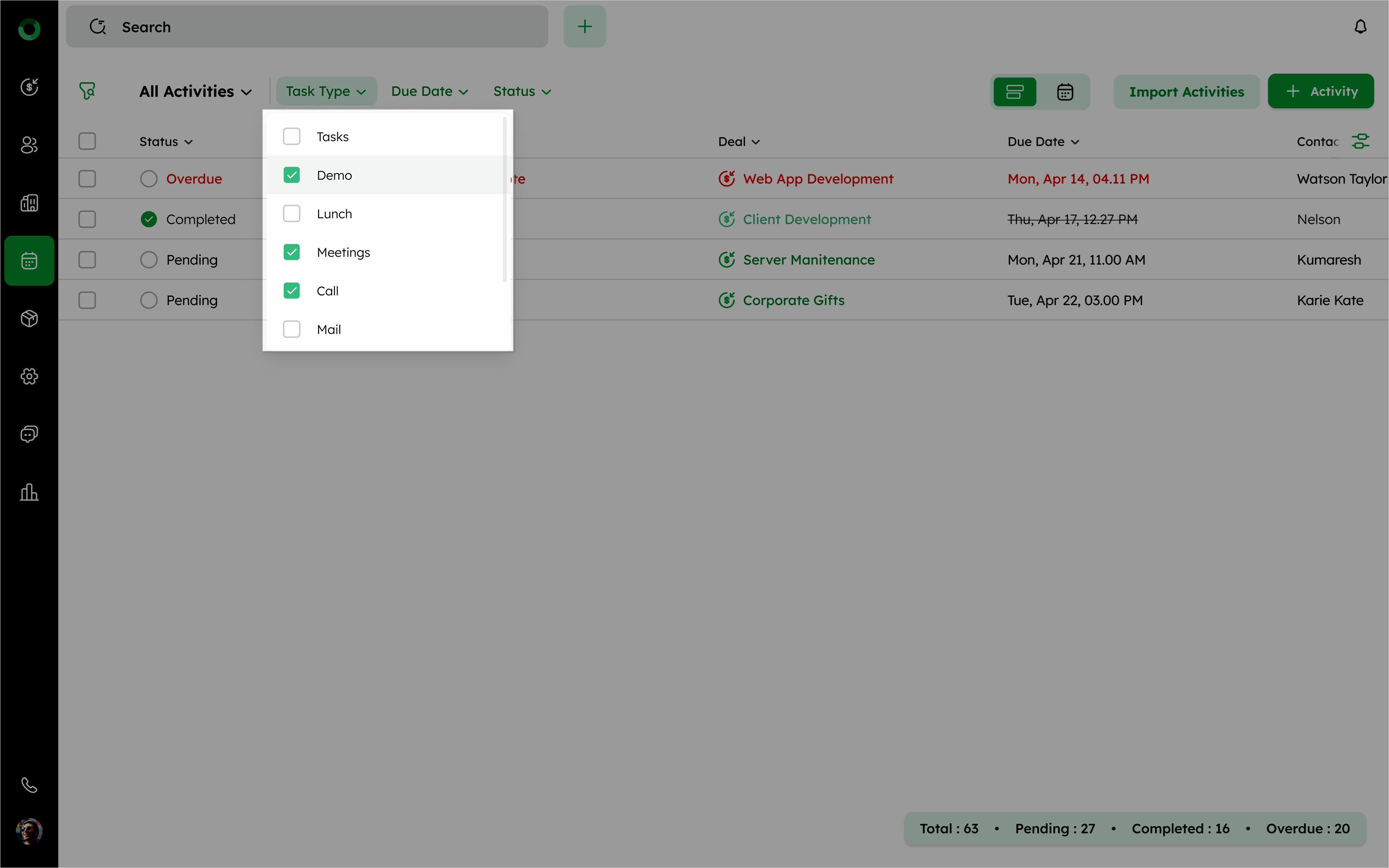Viewport: 1389px width, 868px height.
Task: Click the Import Activities button
Action: (x=1186, y=92)
